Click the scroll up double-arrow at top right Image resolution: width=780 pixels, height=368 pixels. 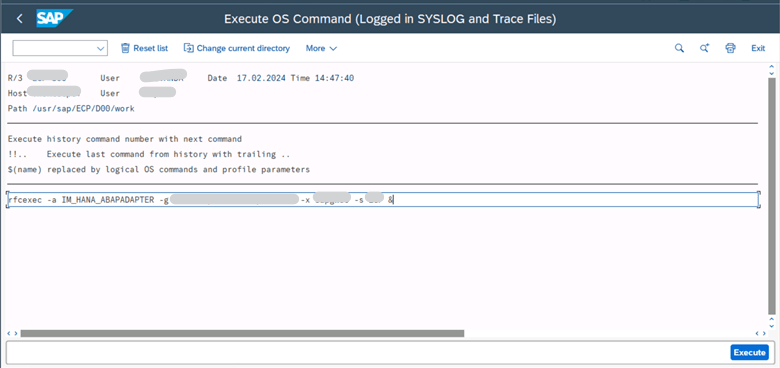tap(772, 68)
